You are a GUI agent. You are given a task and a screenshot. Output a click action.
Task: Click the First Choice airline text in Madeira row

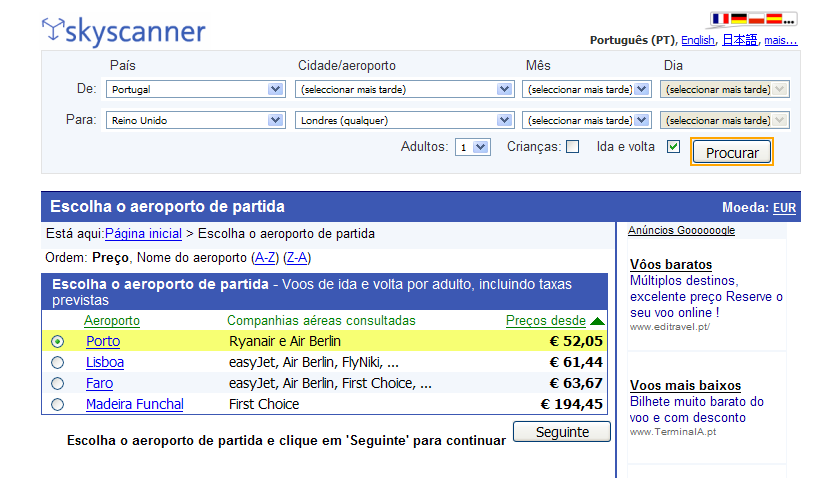pyautogui.click(x=264, y=405)
